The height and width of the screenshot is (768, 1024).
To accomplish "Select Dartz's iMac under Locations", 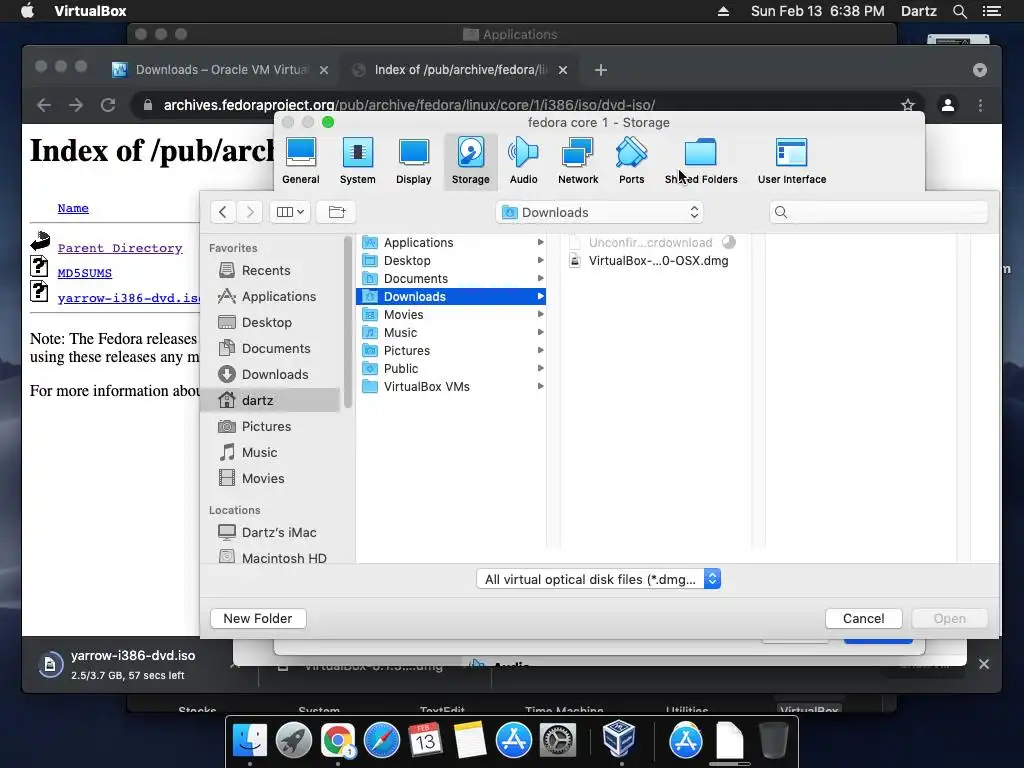I will pyautogui.click(x=270, y=532).
